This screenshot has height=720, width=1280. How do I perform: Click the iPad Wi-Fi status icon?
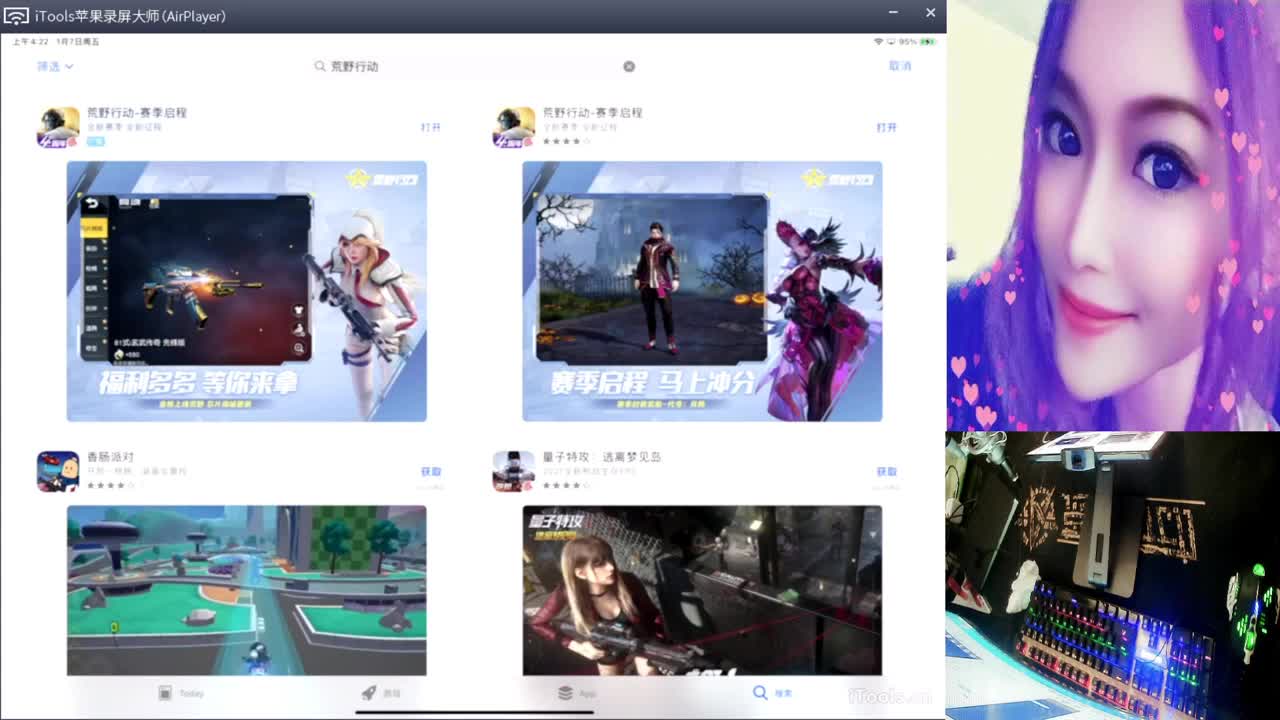click(878, 42)
